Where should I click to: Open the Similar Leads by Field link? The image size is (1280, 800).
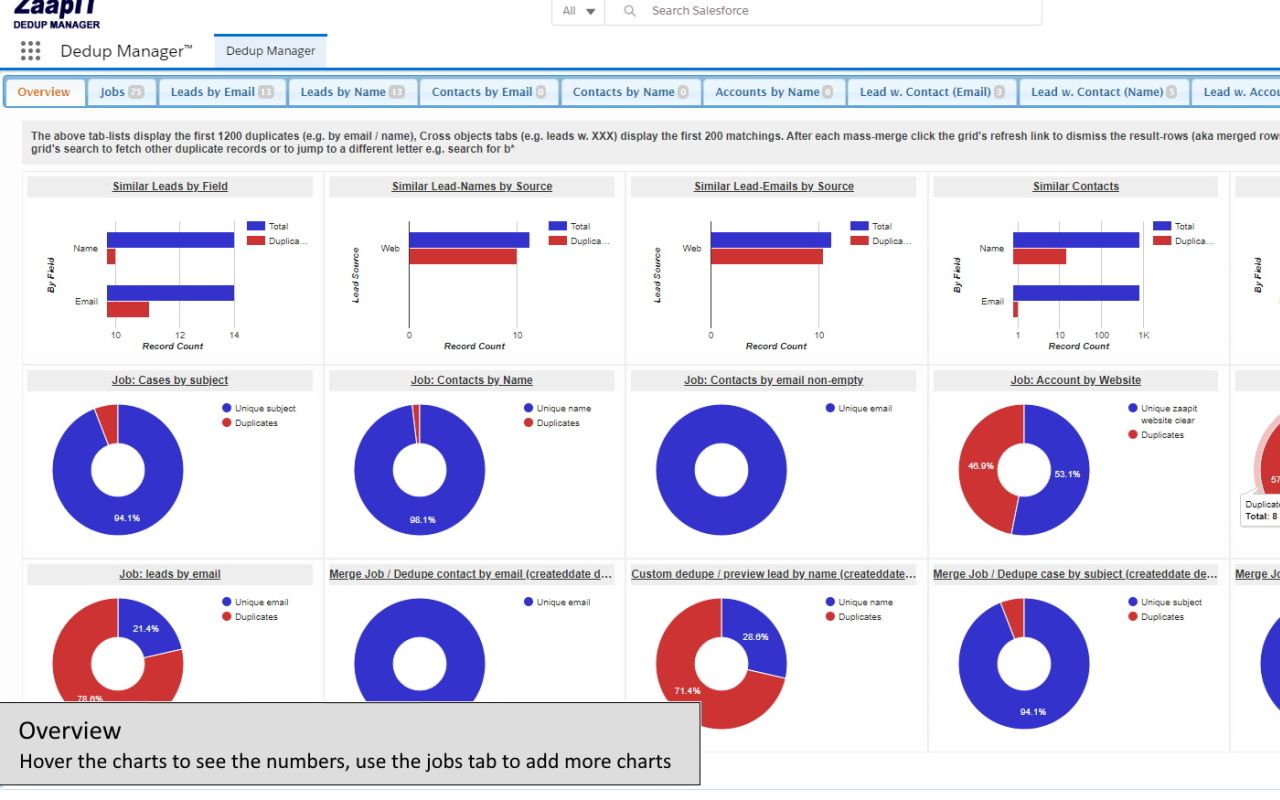coord(170,186)
